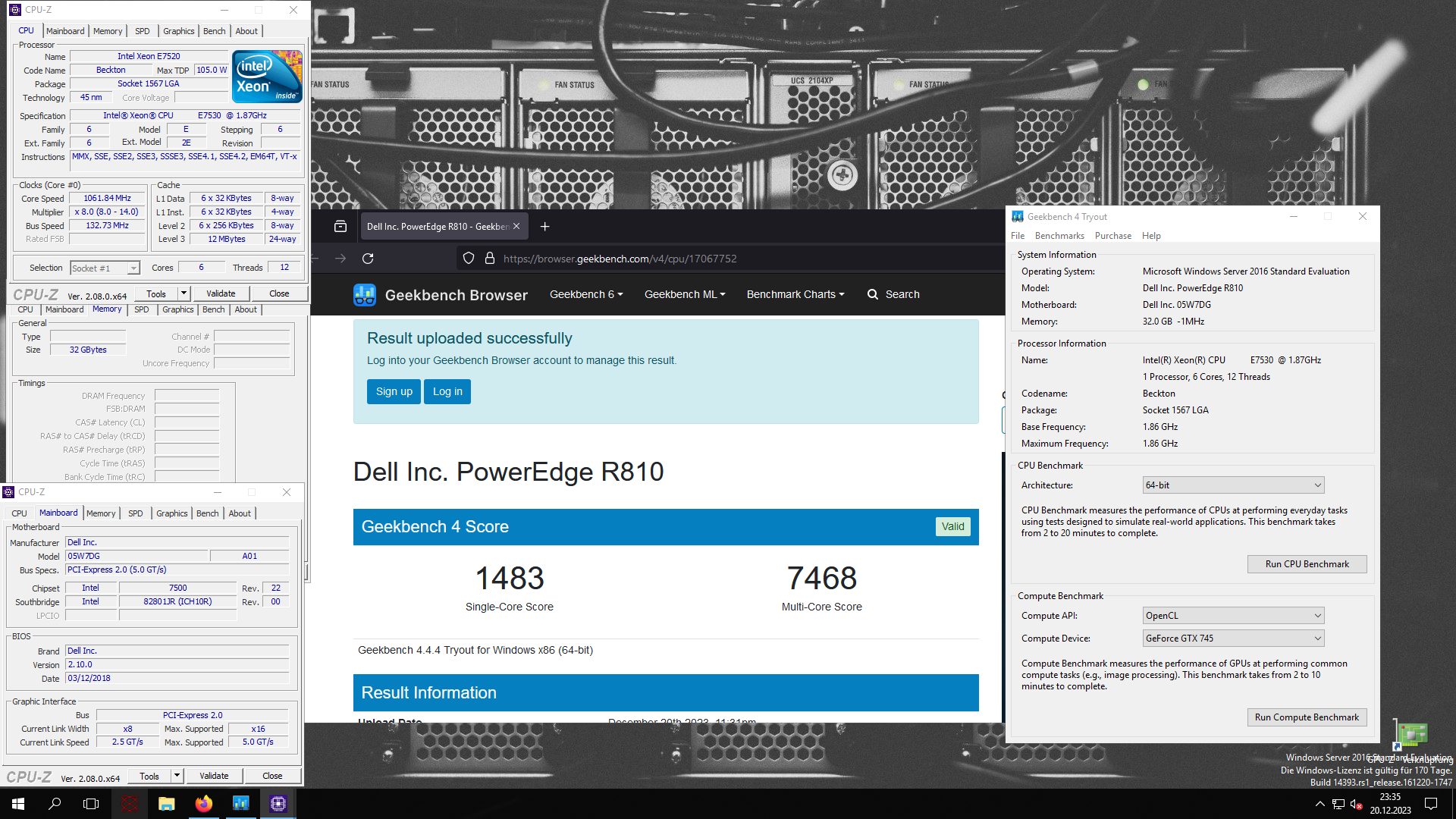
Task: Open the Compute API OpenCL dropdown
Action: pyautogui.click(x=1233, y=616)
